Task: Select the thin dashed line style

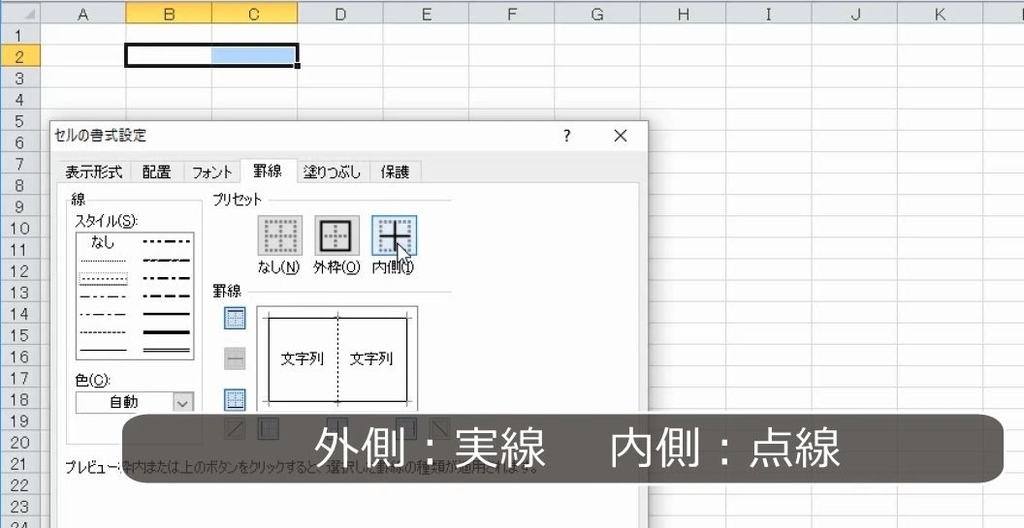Action: (x=103, y=332)
